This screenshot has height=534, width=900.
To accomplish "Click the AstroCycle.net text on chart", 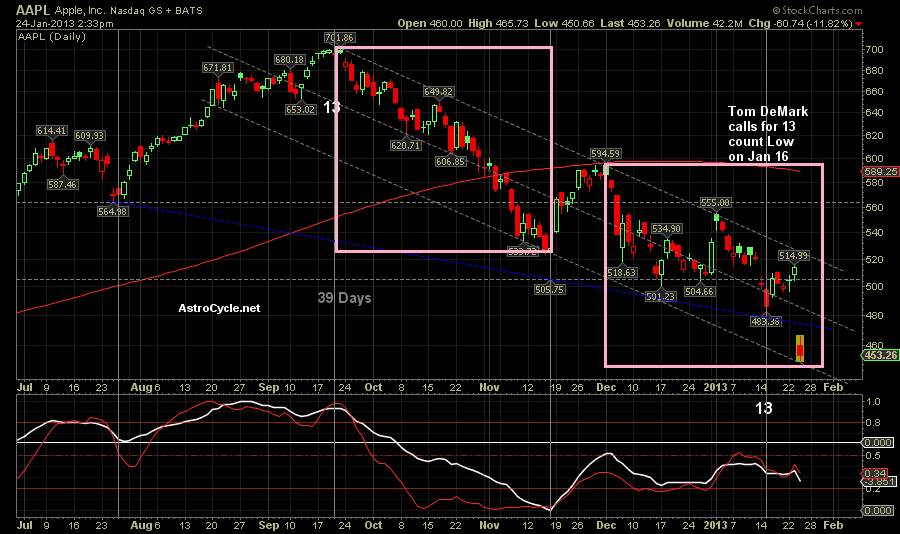I will [219, 308].
